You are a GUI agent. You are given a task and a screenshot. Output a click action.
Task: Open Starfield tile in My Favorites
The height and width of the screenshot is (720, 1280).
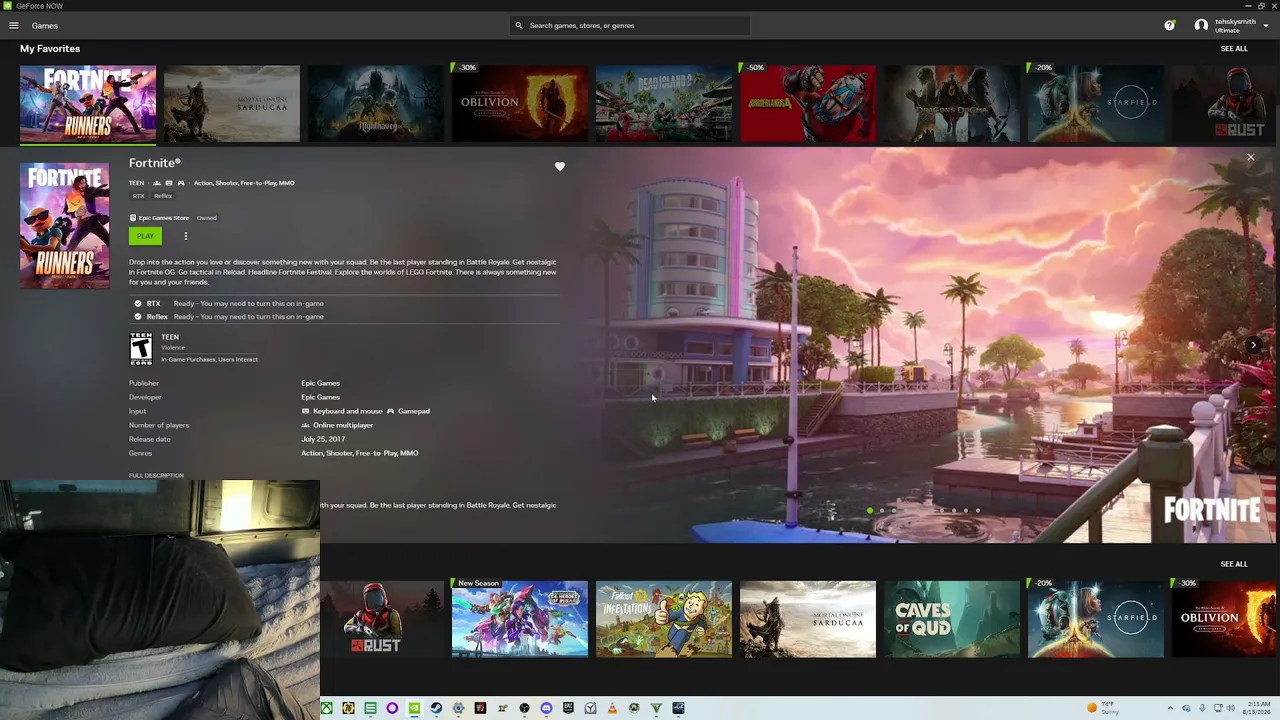click(1096, 104)
